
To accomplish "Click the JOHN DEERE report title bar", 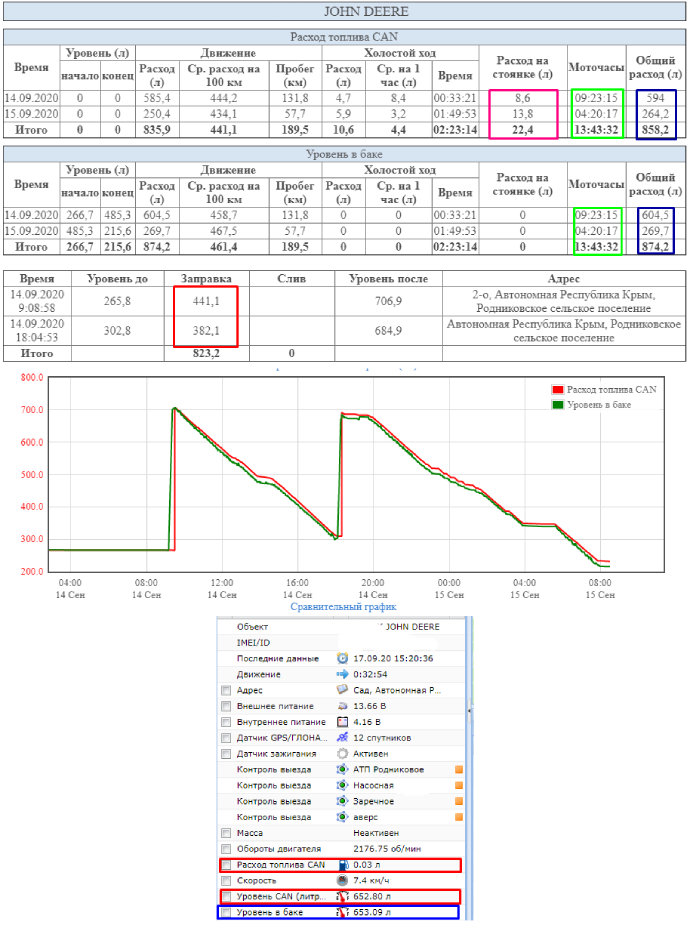I will pos(345,11).
